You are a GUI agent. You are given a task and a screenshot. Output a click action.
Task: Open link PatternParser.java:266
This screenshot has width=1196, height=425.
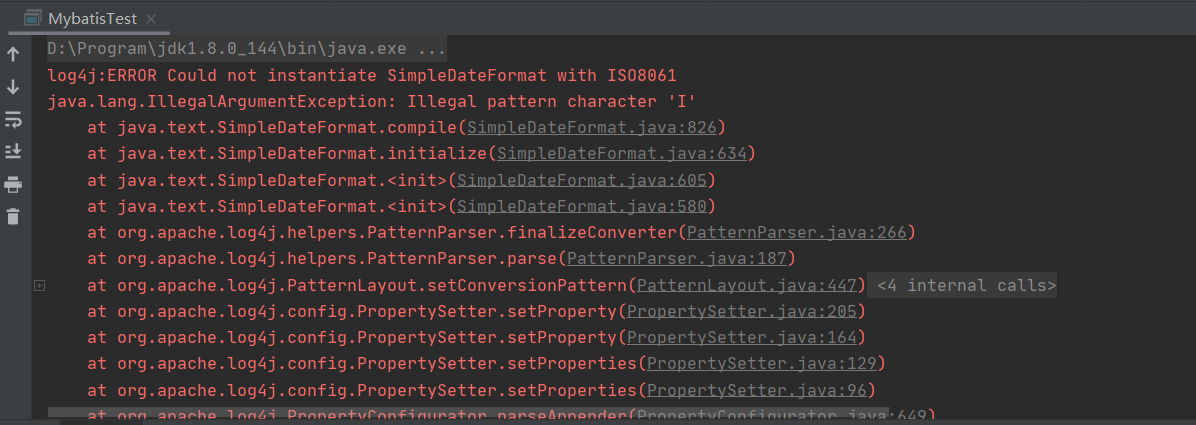(x=797, y=233)
